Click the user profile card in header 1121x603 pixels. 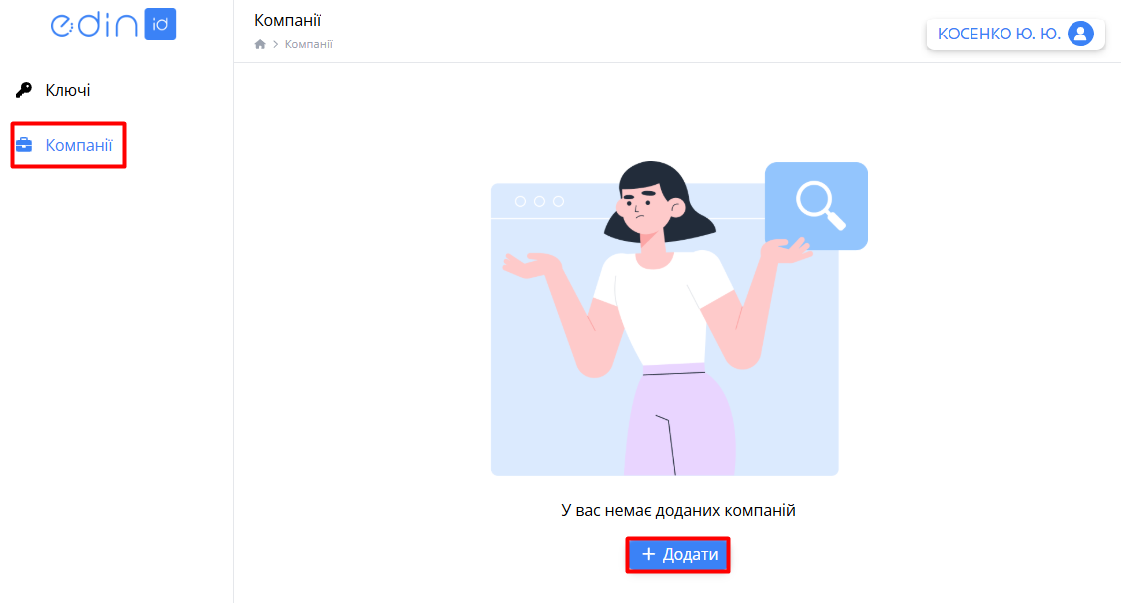pos(1016,34)
